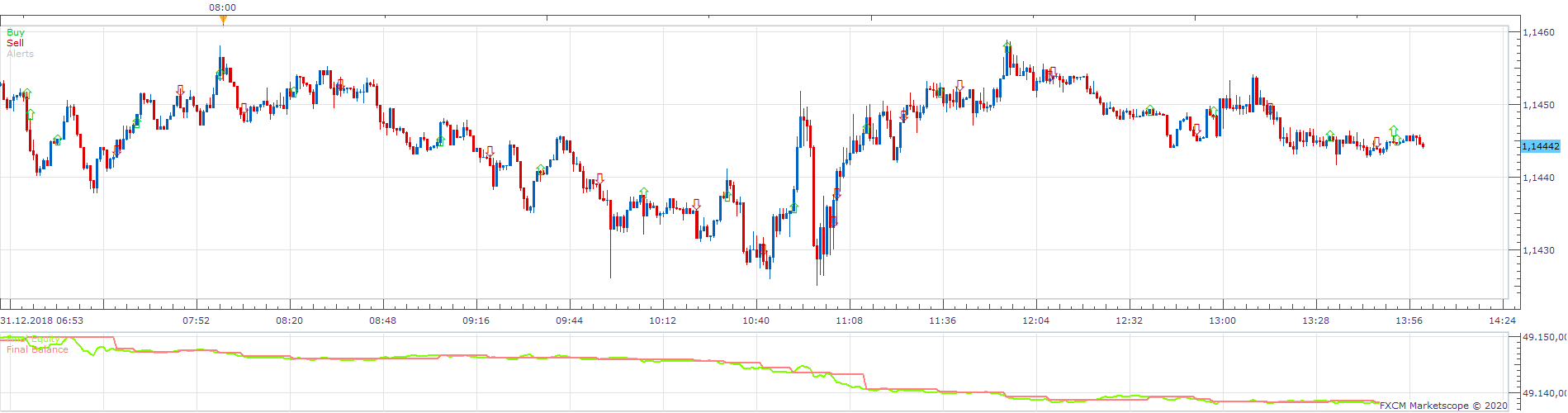Click the 1,1430 price axis label
The height and width of the screenshot is (413, 1568).
pyautogui.click(x=1538, y=250)
